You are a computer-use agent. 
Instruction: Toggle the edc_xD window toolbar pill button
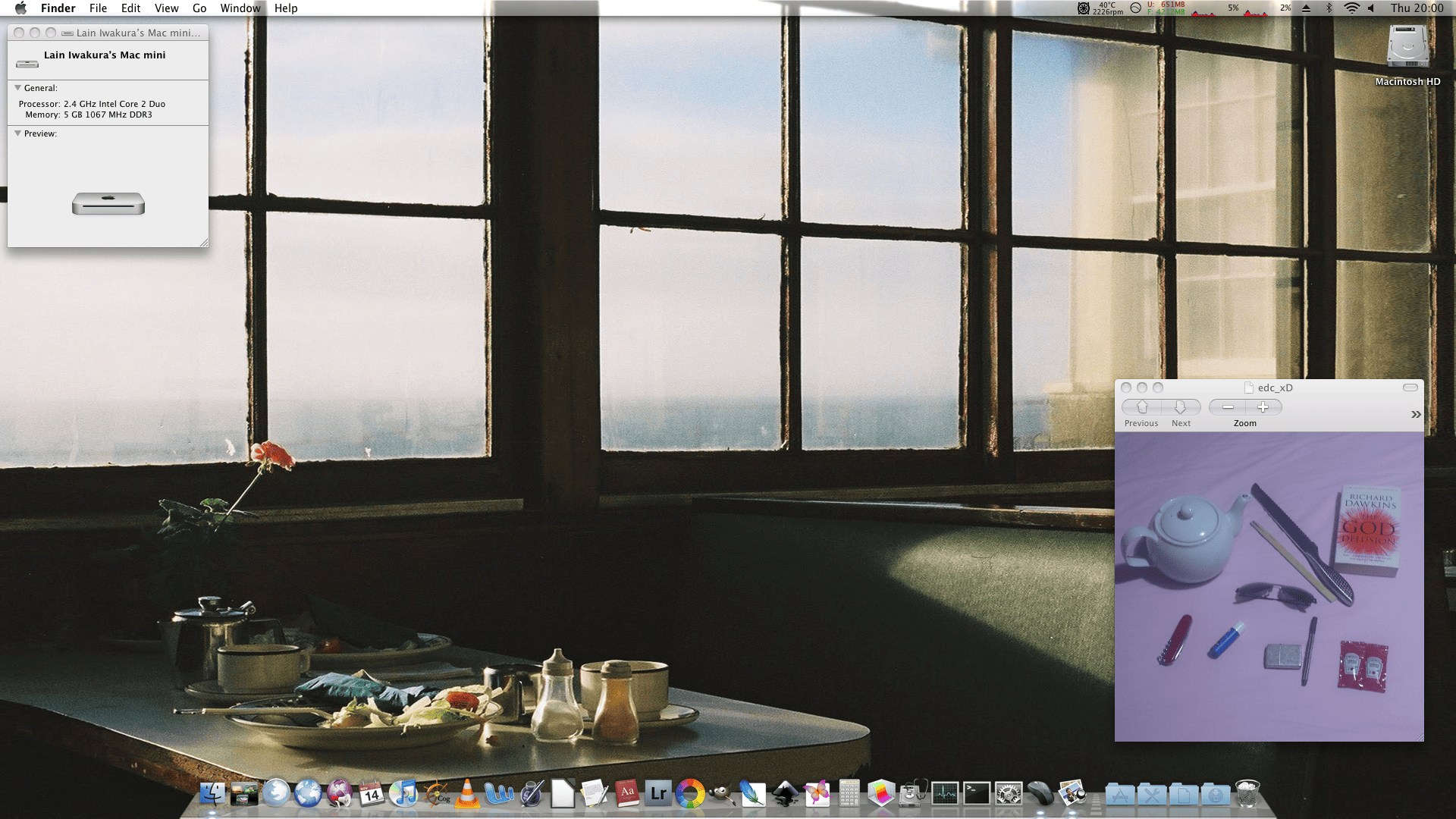(x=1410, y=388)
